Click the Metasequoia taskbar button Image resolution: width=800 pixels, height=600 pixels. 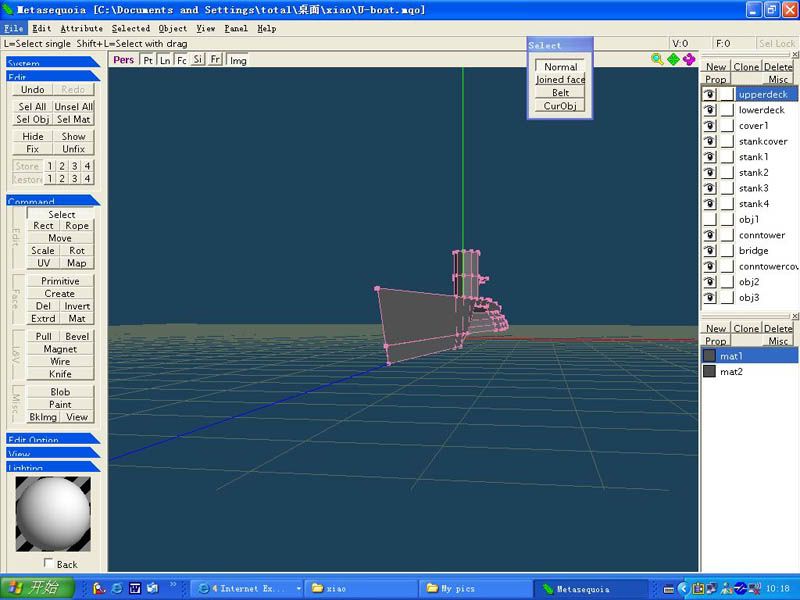point(590,588)
